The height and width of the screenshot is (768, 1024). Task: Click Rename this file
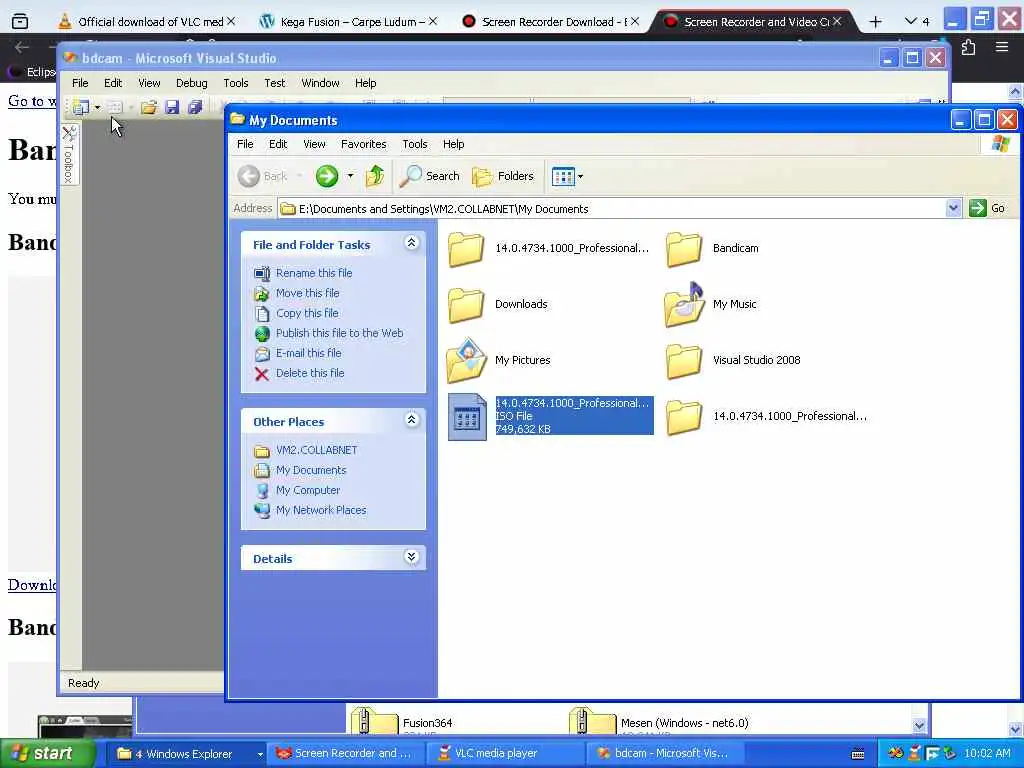[313, 273]
